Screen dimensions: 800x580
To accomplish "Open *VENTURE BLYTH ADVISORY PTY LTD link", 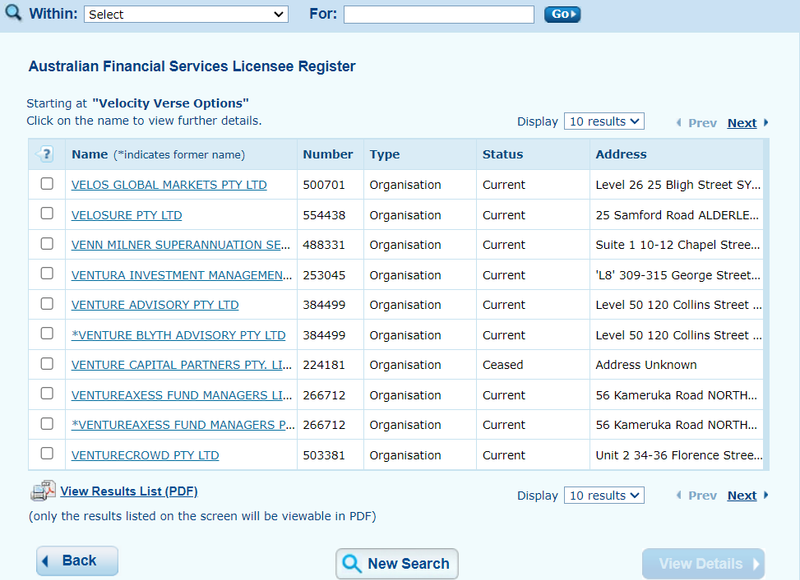I will coord(179,335).
